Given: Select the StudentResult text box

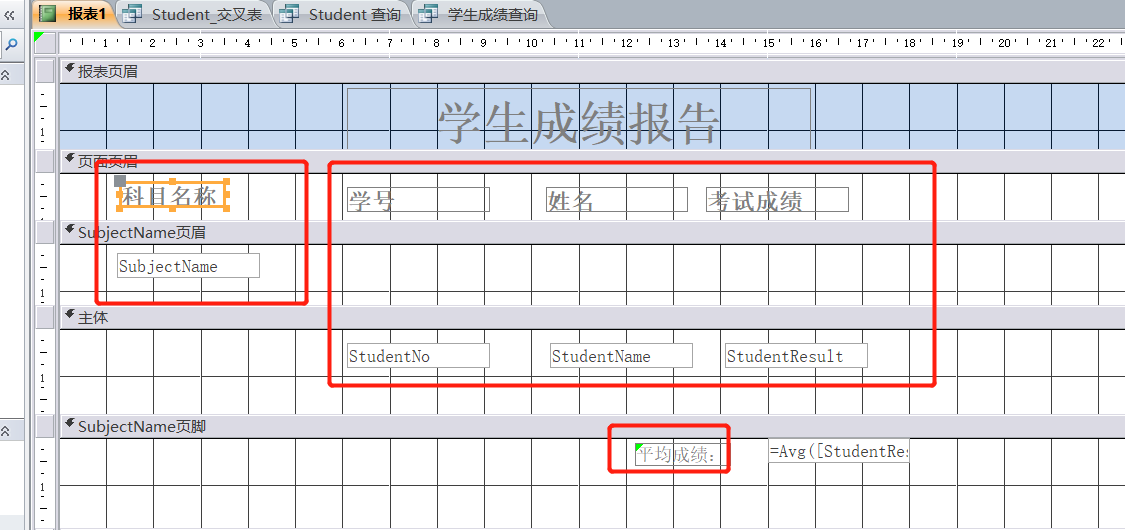Looking at the screenshot, I should tap(795, 356).
